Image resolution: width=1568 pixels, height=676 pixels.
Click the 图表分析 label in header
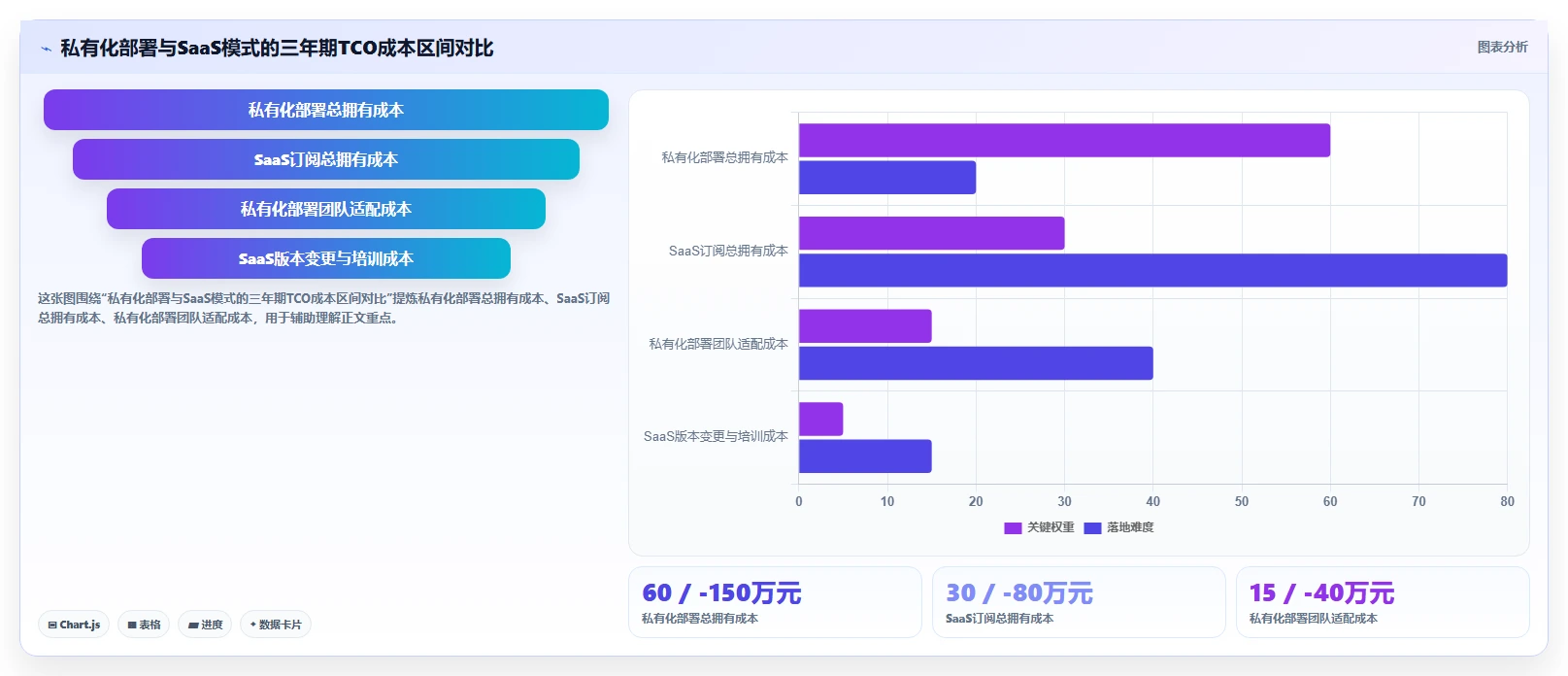[x=1502, y=47]
